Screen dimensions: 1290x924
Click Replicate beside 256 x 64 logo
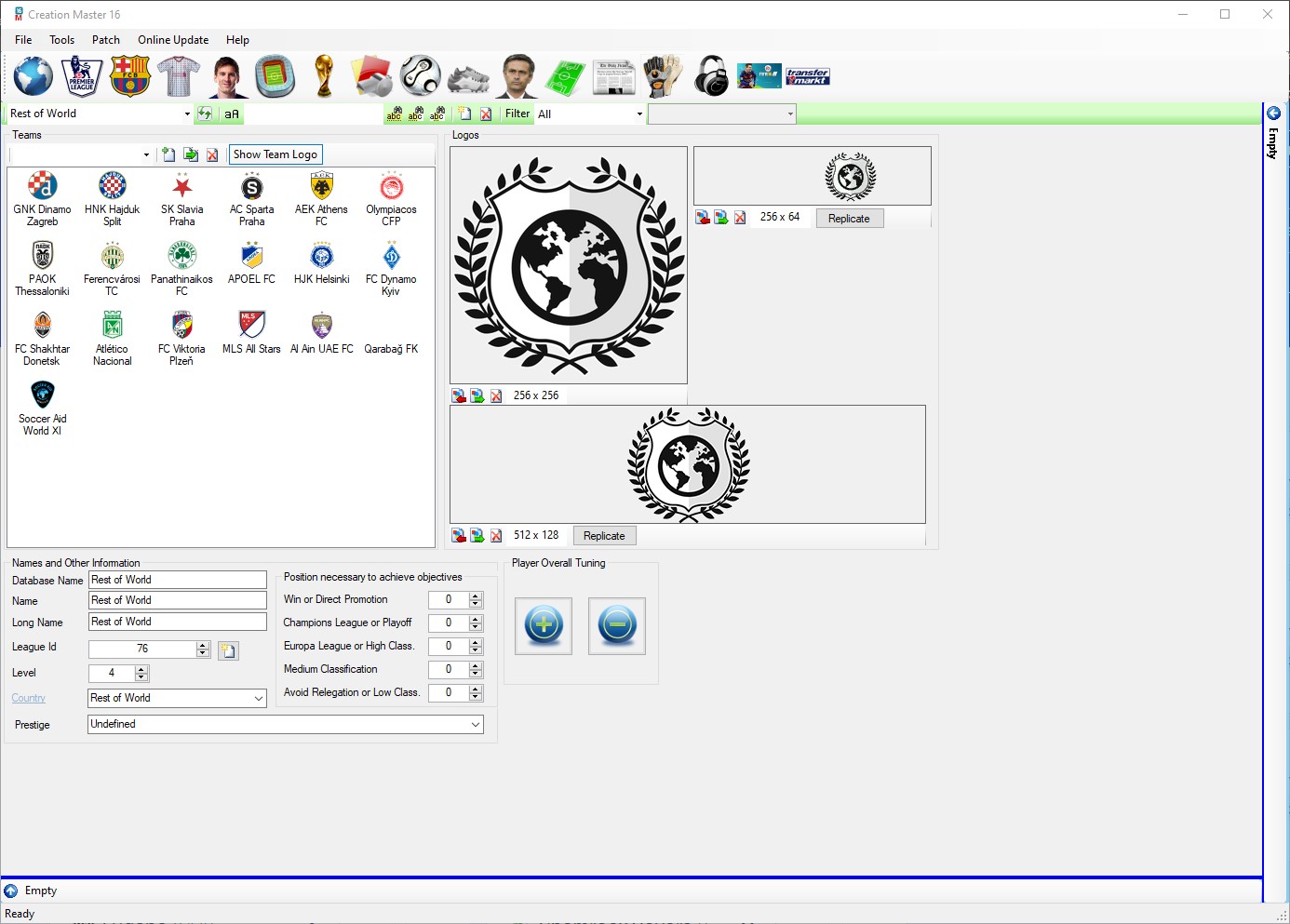(x=849, y=219)
